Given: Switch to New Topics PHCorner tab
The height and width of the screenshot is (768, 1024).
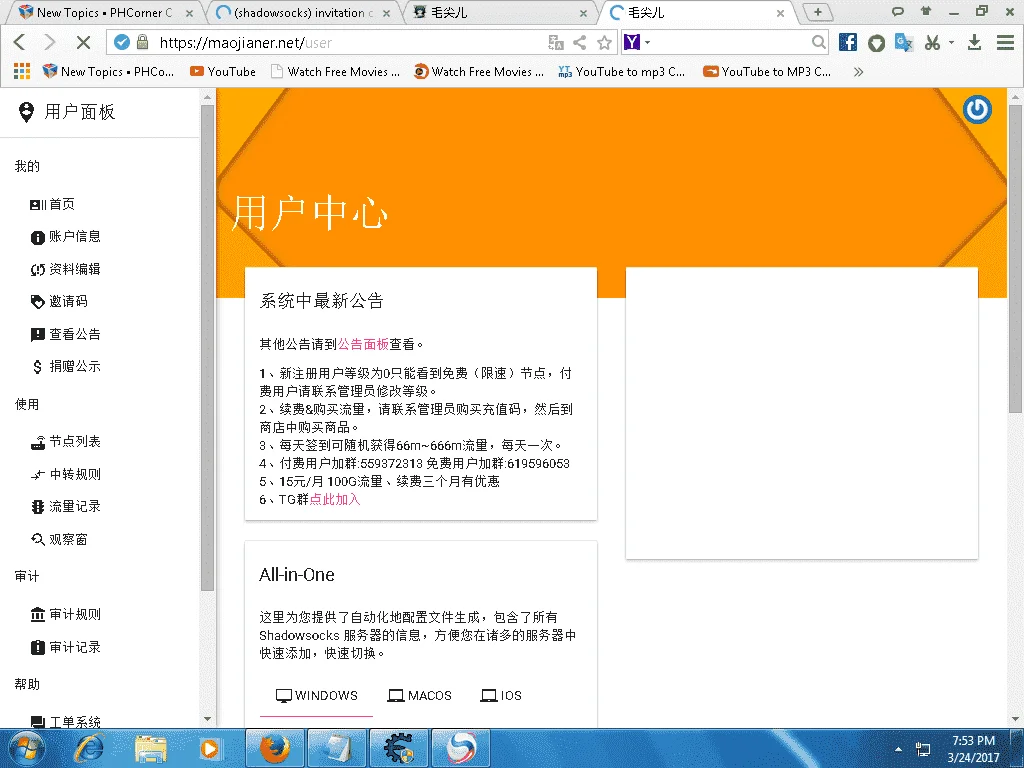Looking at the screenshot, I should click(x=103, y=12).
